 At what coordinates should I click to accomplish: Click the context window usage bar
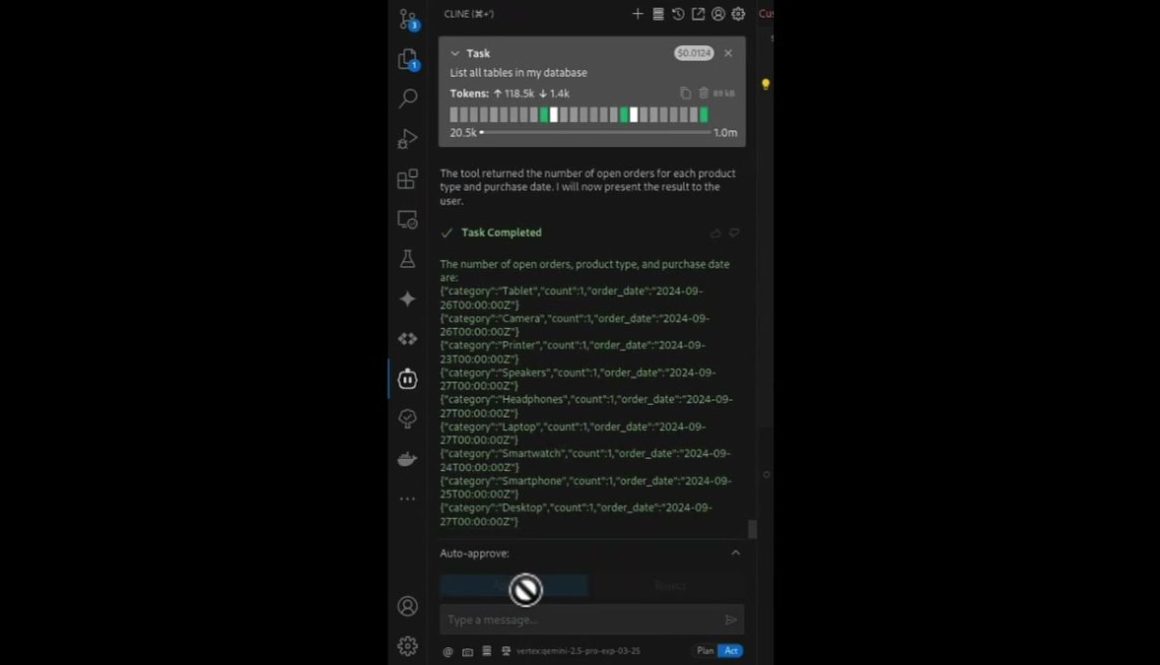click(x=595, y=132)
